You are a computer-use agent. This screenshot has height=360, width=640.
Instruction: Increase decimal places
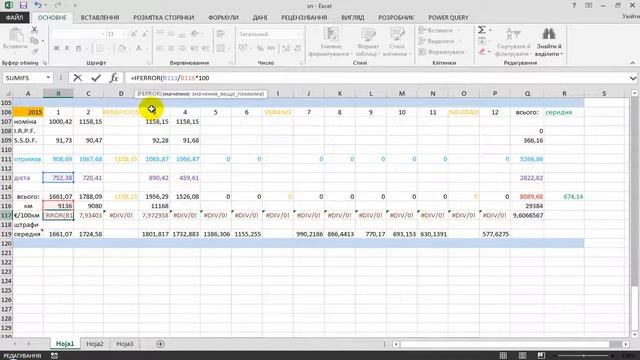tap(286, 48)
